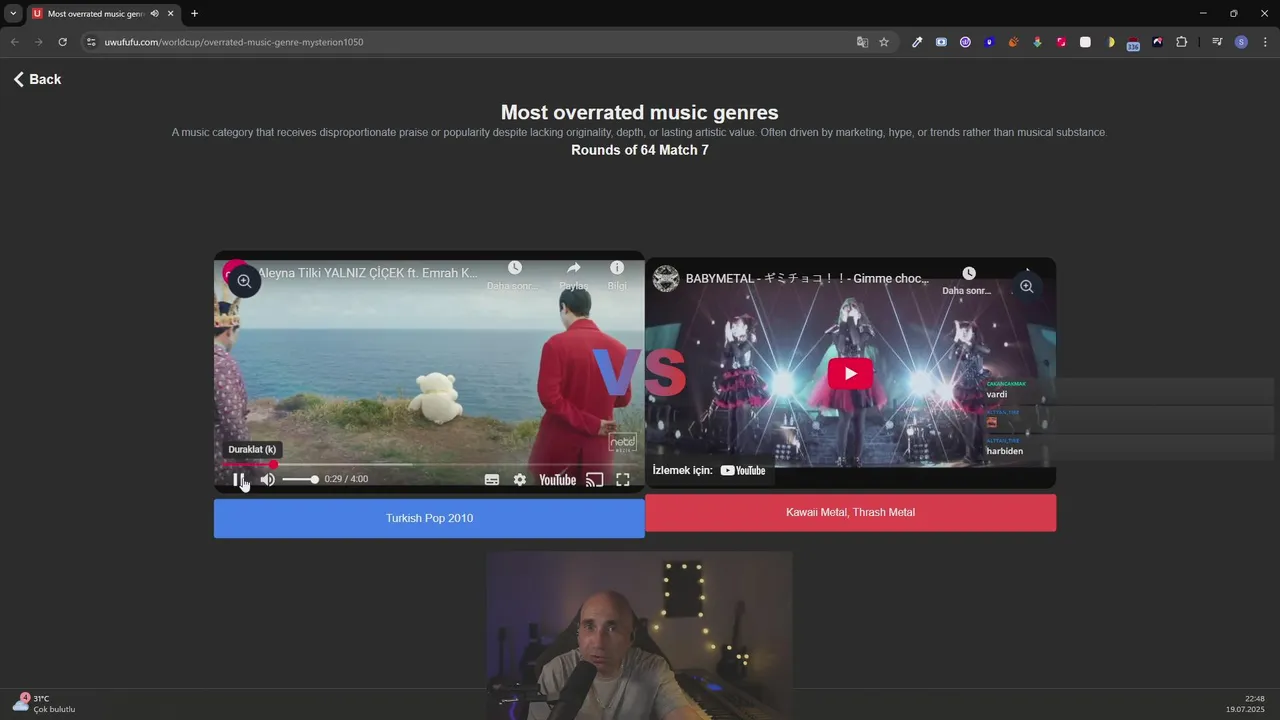Zoom the right video with magnifier icon

1026,287
